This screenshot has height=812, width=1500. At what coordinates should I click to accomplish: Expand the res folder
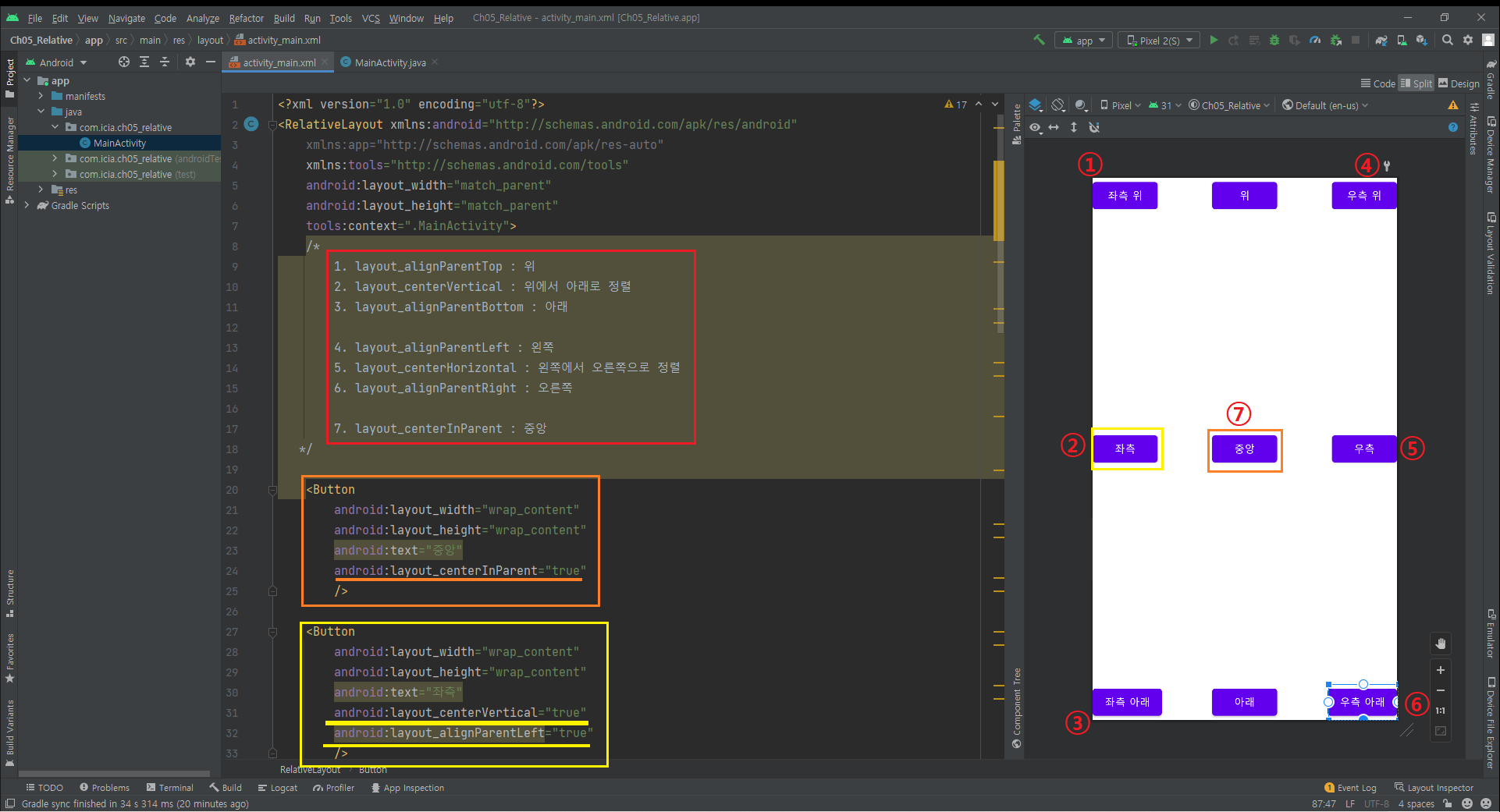41,190
